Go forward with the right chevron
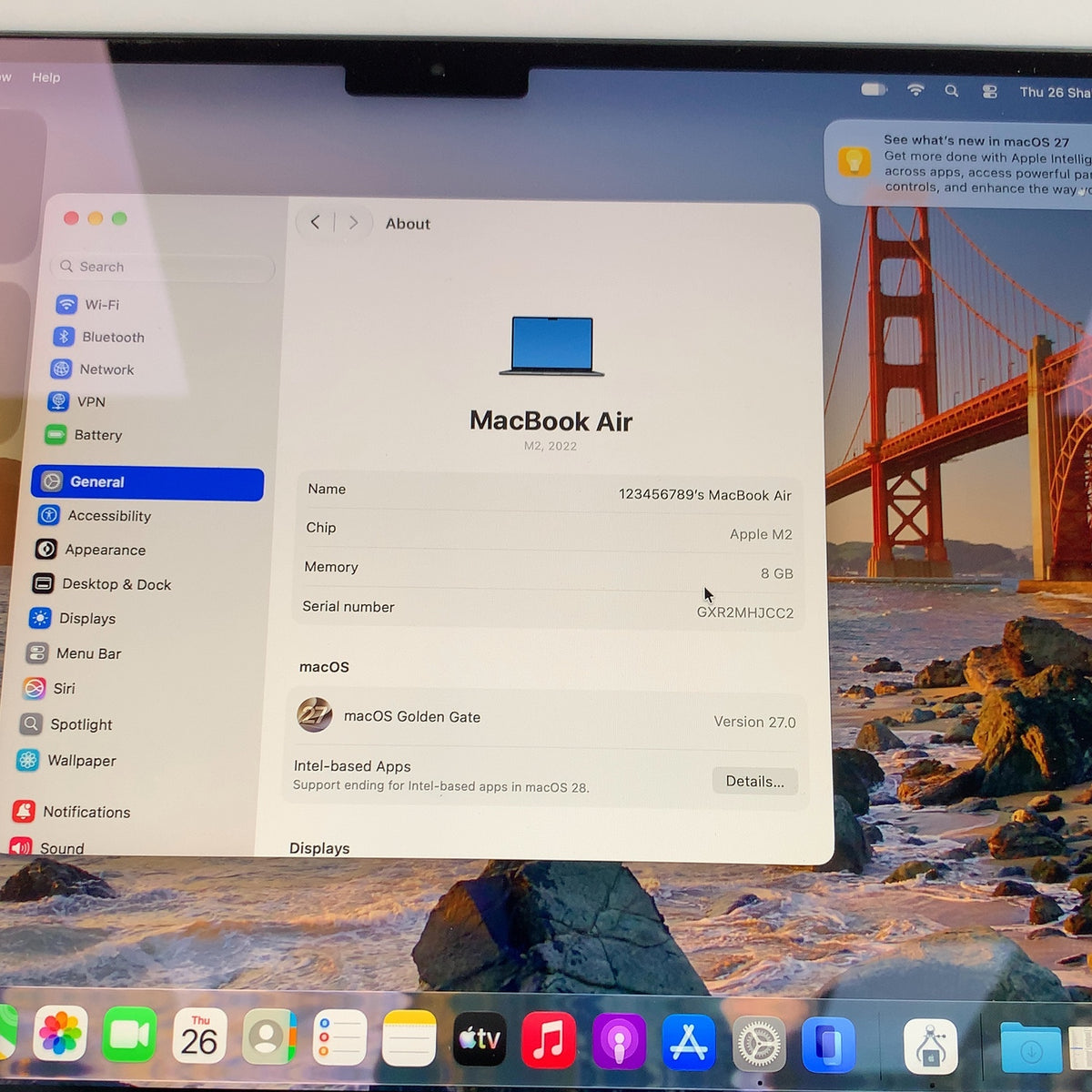 353,223
